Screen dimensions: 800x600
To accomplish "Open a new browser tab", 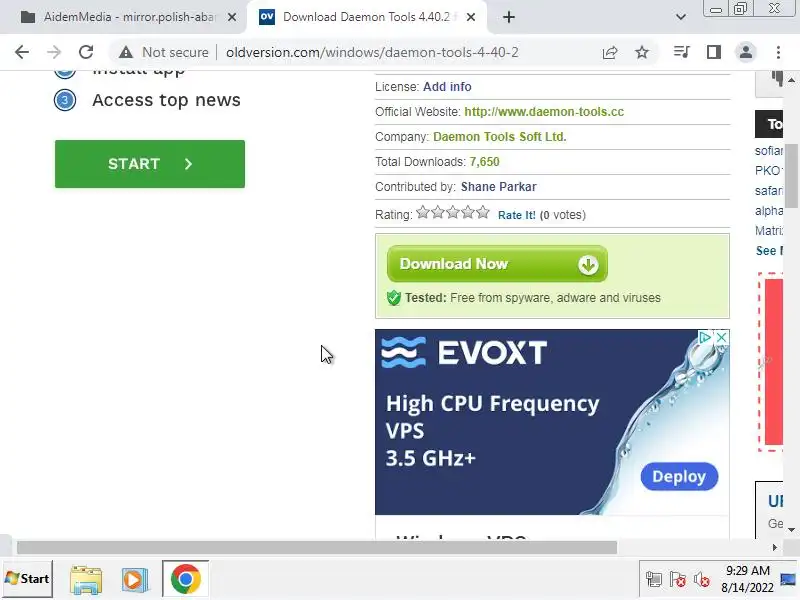I will click(509, 17).
